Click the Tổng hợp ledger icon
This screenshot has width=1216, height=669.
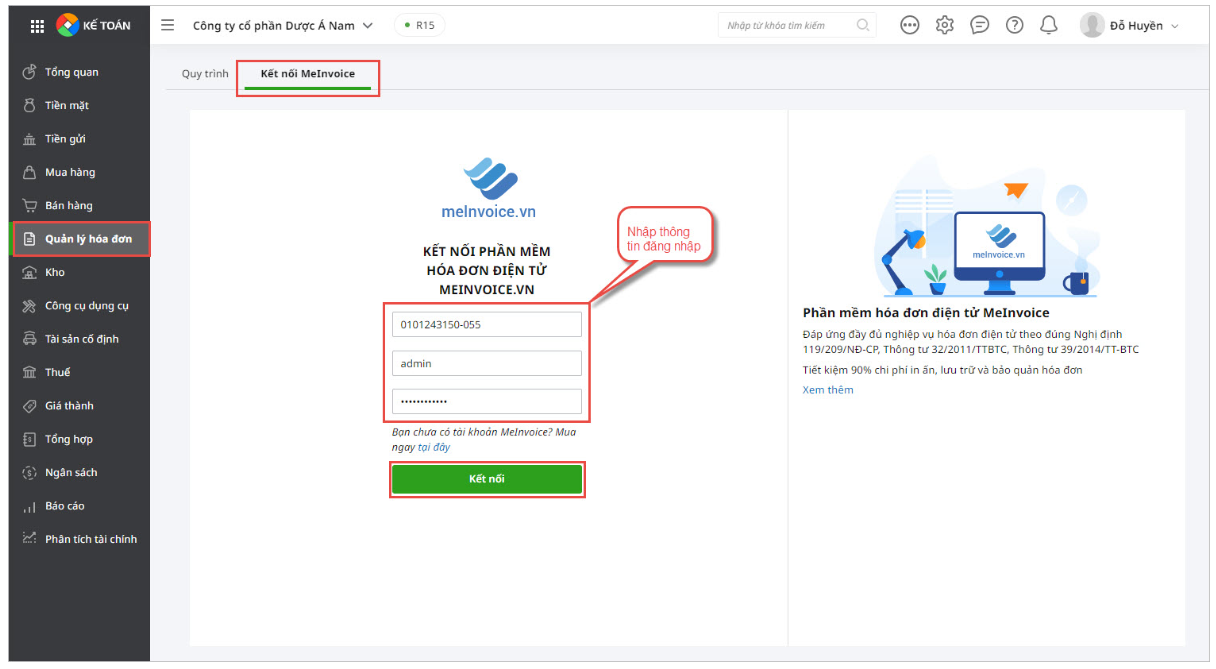(x=29, y=439)
